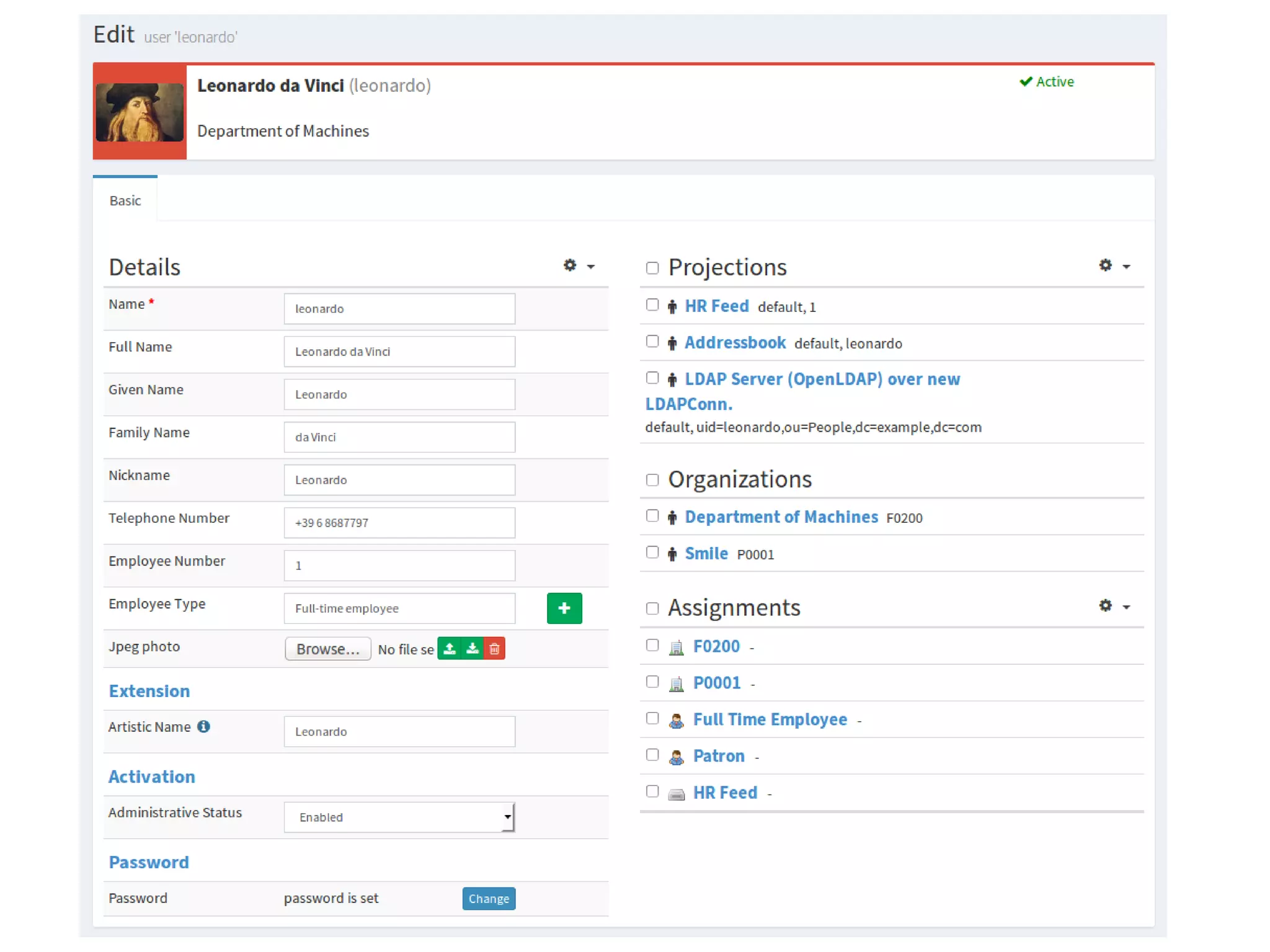Click the upload photo icon
The height and width of the screenshot is (952, 1270).
click(450, 649)
